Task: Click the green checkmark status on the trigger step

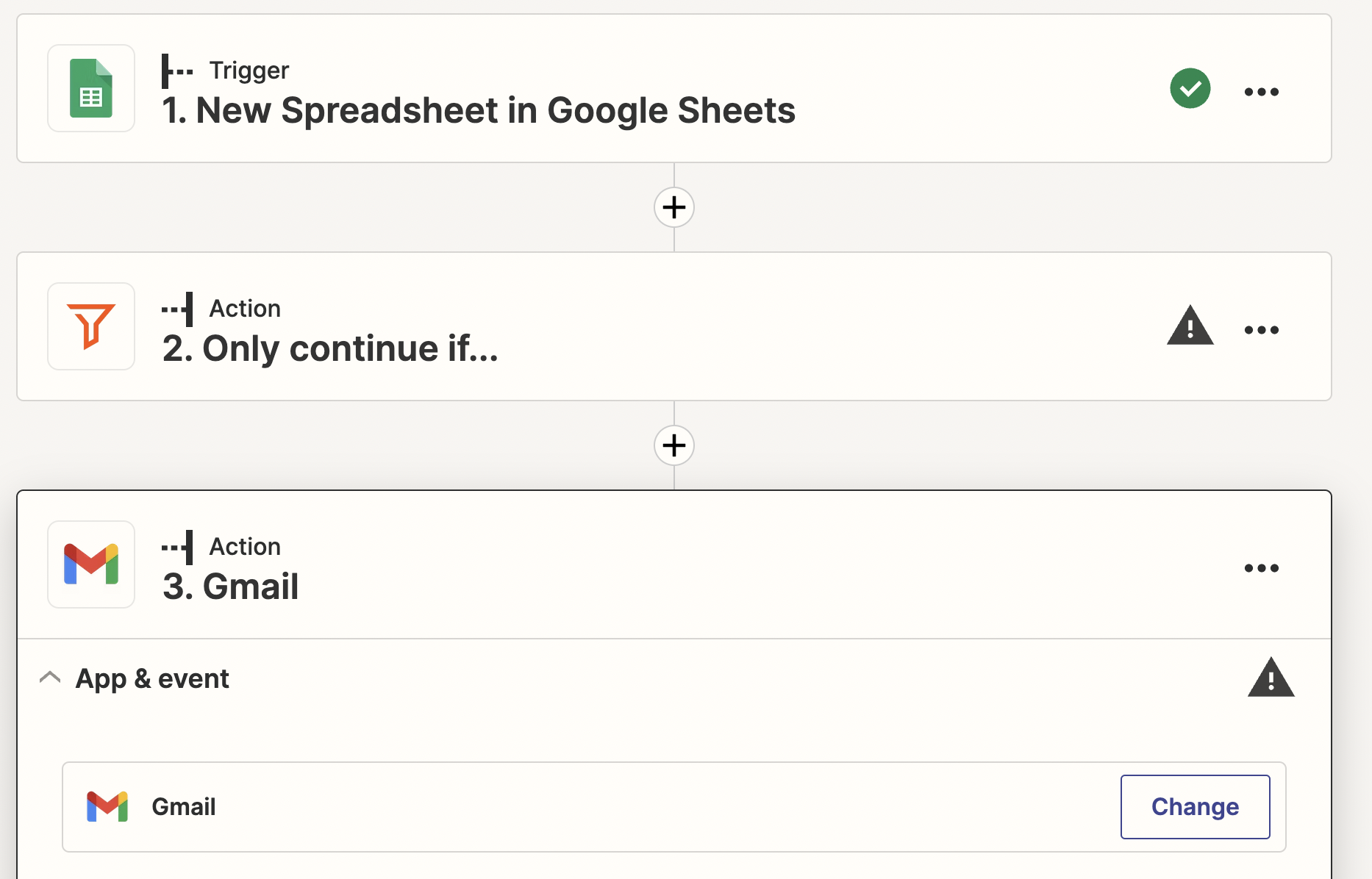Action: click(1190, 88)
